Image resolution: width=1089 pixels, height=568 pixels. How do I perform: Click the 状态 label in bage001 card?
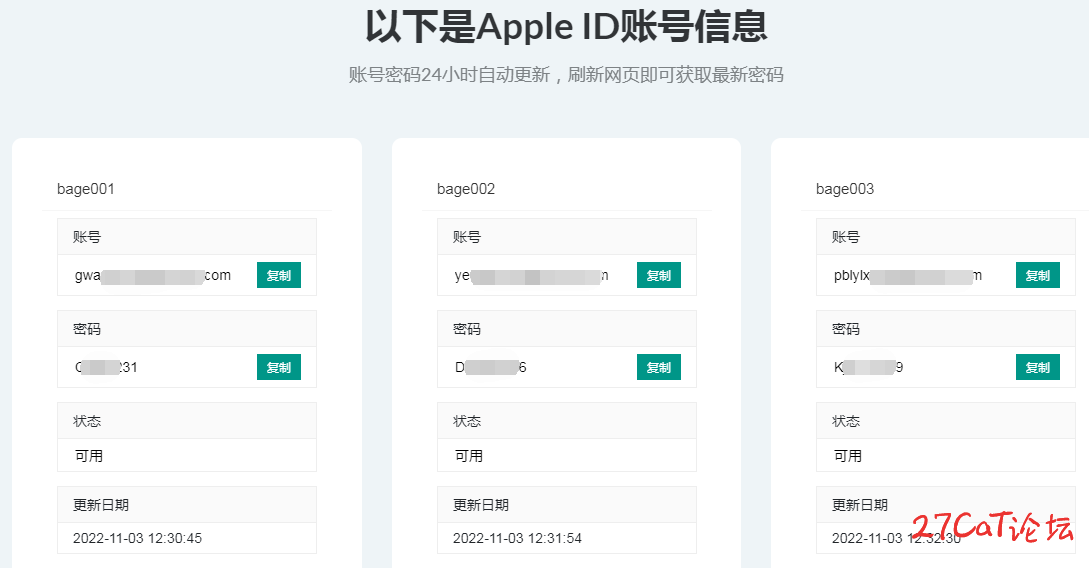87,421
